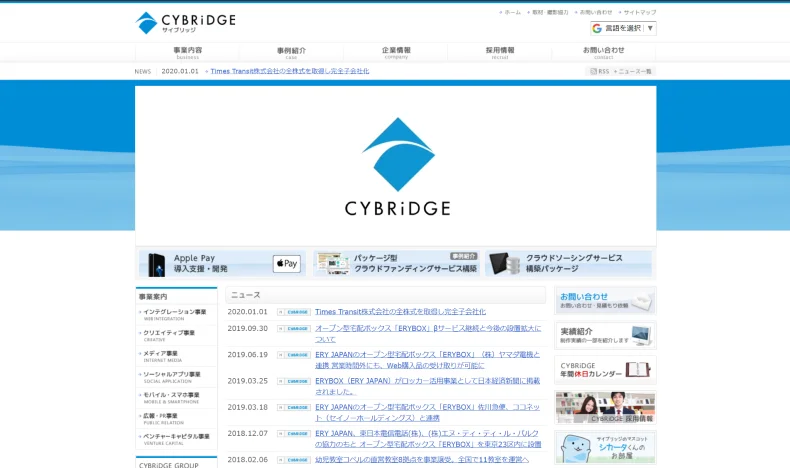Open the お問い合わせ top header link

596,12
